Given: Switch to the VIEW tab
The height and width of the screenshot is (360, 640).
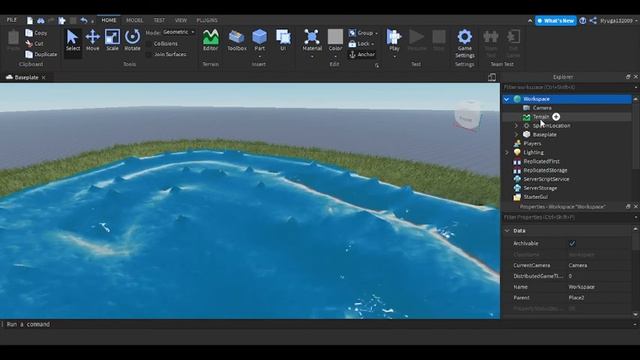Looking at the screenshot, I should [x=180, y=20].
